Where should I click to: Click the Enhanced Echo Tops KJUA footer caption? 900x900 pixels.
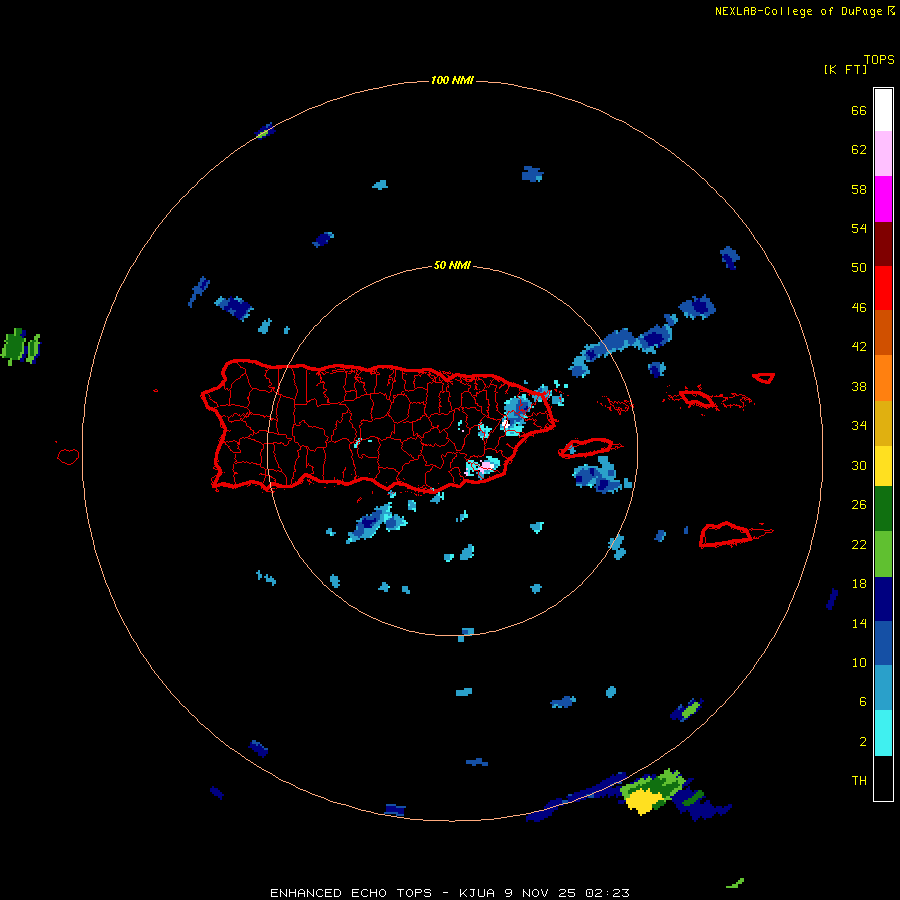[450, 893]
